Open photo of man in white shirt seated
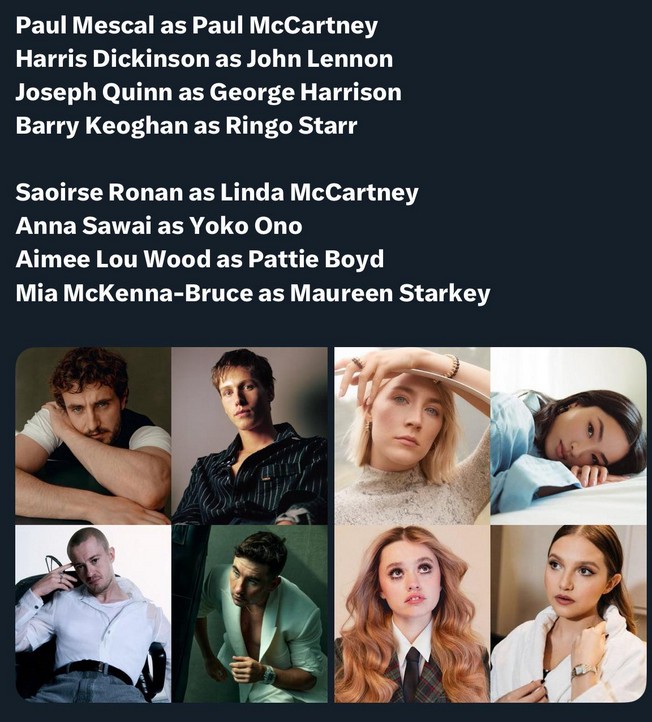The image size is (652, 722). [x=93, y=614]
